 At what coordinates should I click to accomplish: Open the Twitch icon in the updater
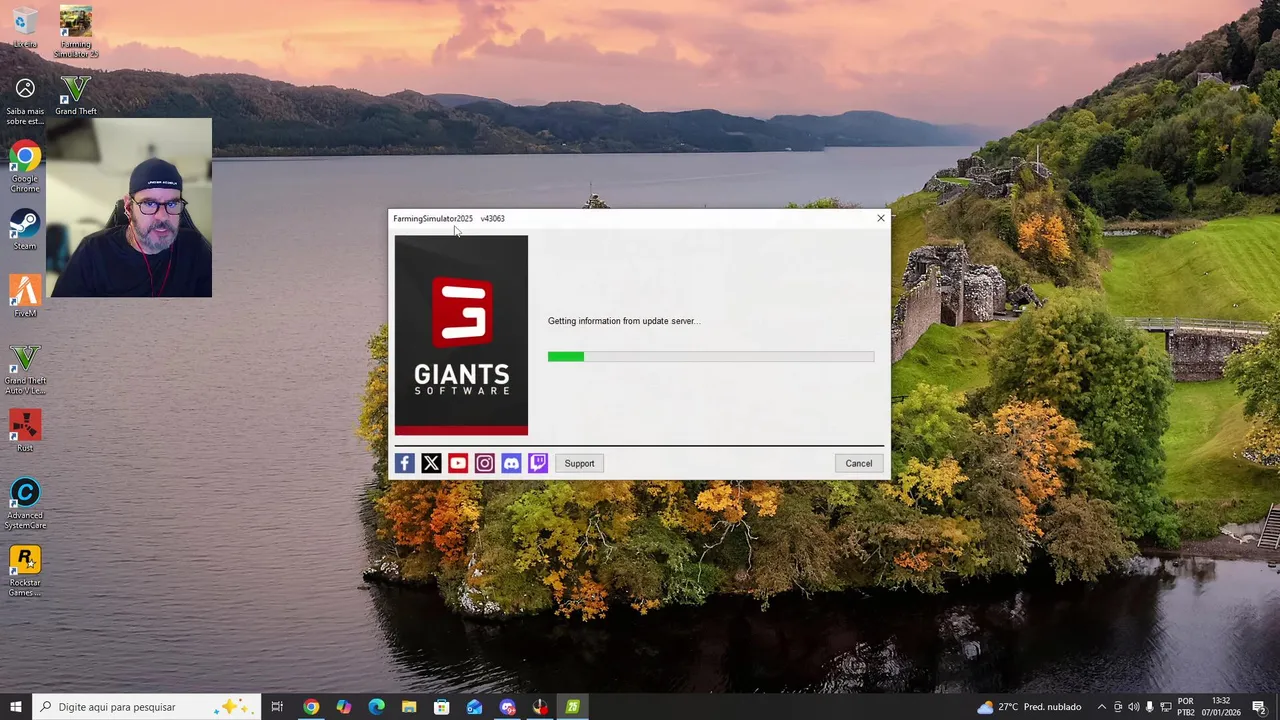538,463
